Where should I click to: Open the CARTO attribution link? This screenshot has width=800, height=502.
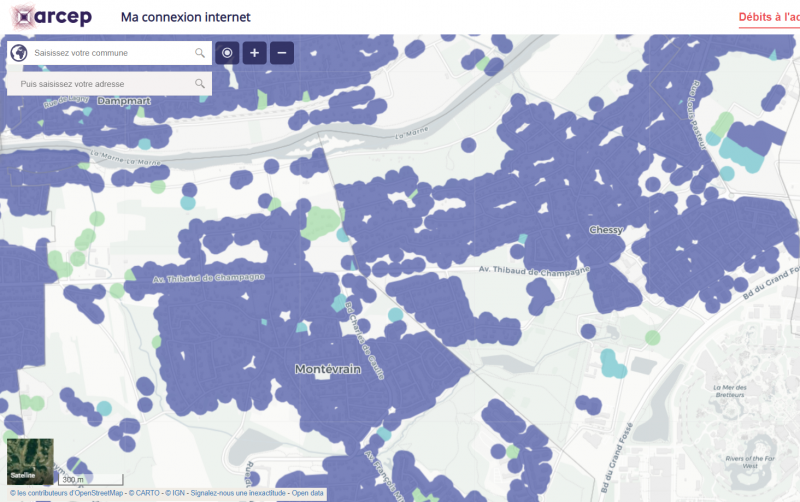pyautogui.click(x=144, y=493)
